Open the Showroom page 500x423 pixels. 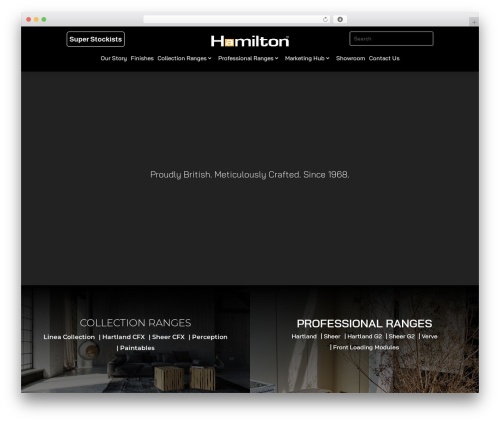(x=350, y=58)
